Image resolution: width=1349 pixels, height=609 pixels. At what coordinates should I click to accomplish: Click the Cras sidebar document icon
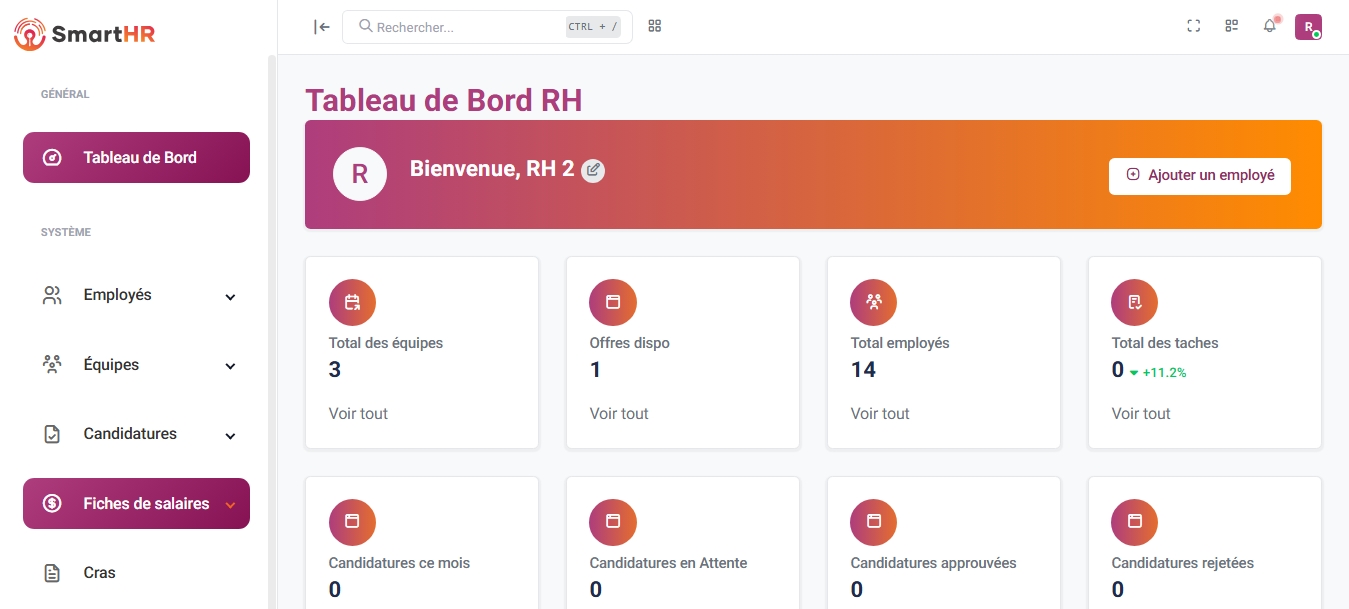(51, 572)
